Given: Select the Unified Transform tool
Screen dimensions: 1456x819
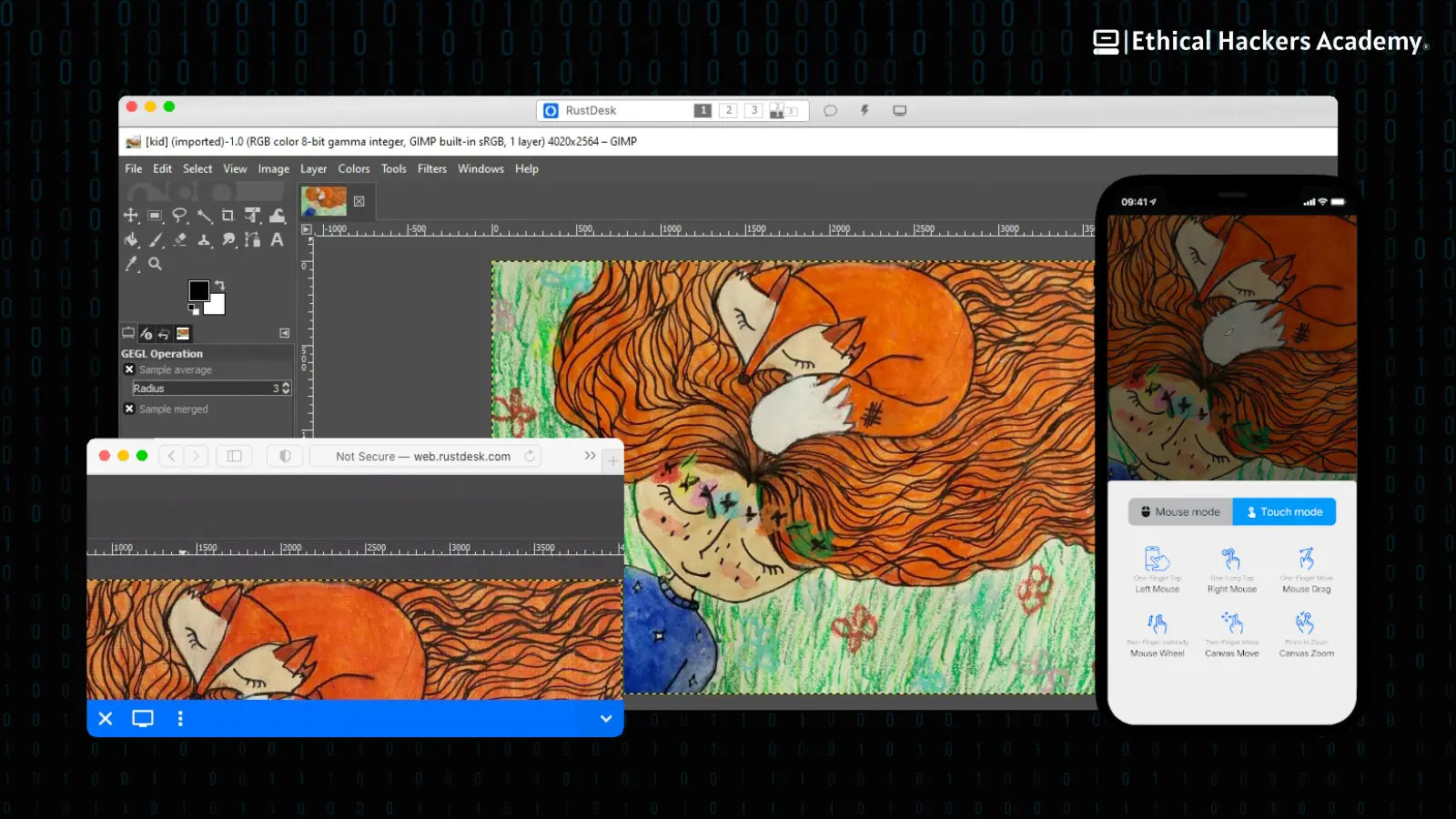Looking at the screenshot, I should click(253, 216).
